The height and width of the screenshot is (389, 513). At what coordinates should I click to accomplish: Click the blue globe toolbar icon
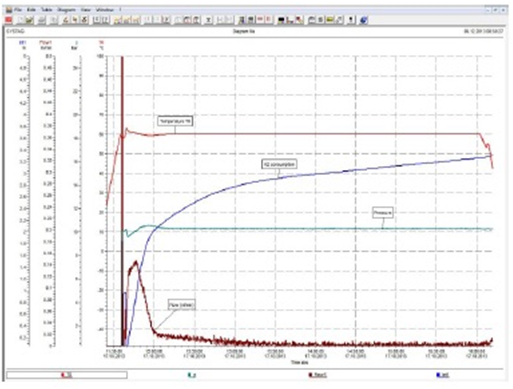(364, 20)
